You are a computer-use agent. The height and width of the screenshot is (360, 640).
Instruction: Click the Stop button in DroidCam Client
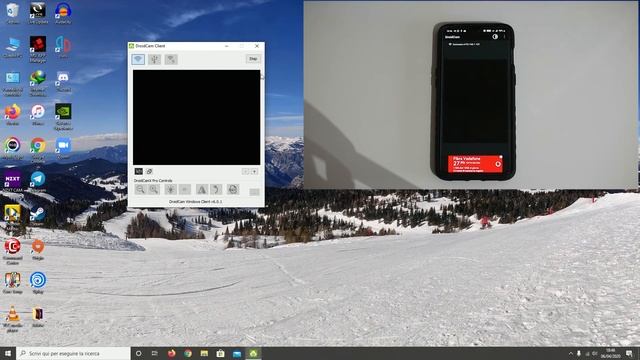click(253, 59)
